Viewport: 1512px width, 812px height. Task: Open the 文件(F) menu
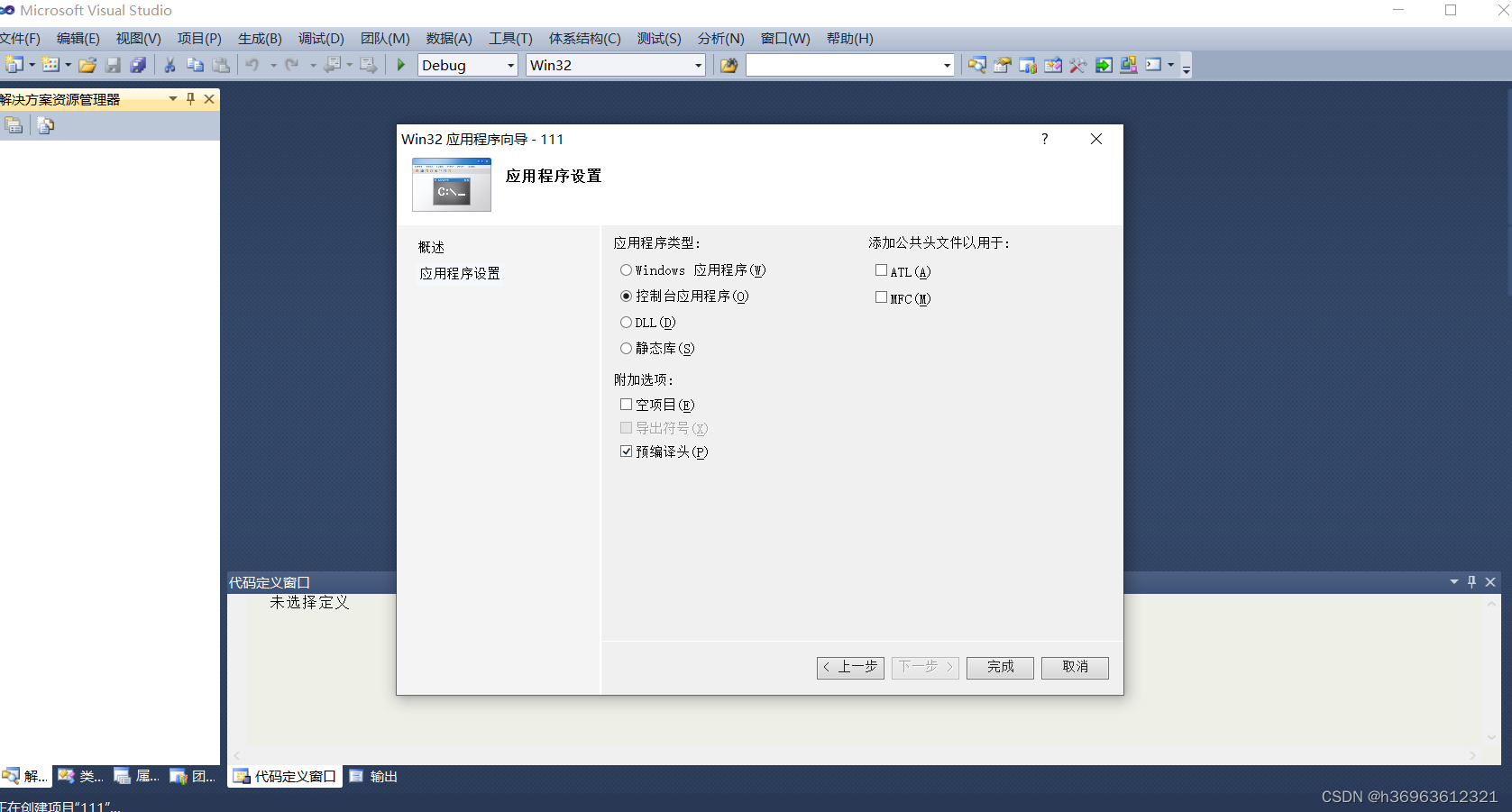tap(20, 39)
